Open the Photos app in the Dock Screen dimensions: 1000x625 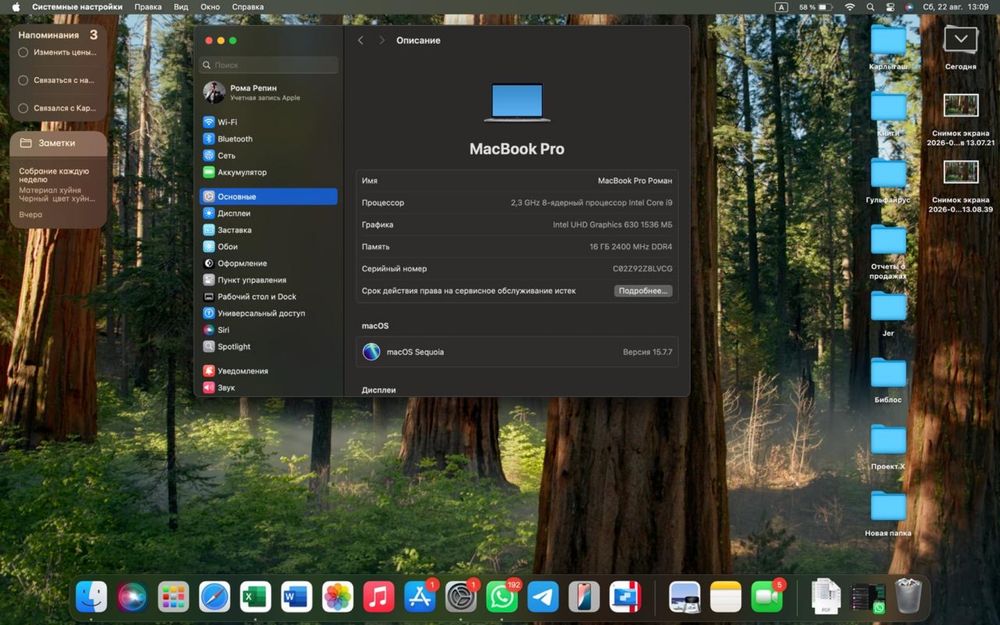337,598
